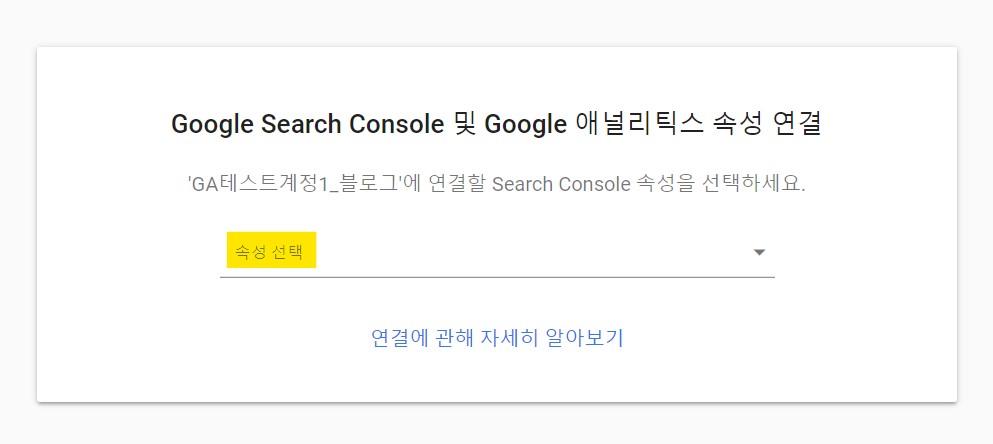Image resolution: width=993 pixels, height=444 pixels.
Task: Click the 'GA테스트계정1_블로그' name in the subtitle
Action: pyautogui.click(x=295, y=184)
